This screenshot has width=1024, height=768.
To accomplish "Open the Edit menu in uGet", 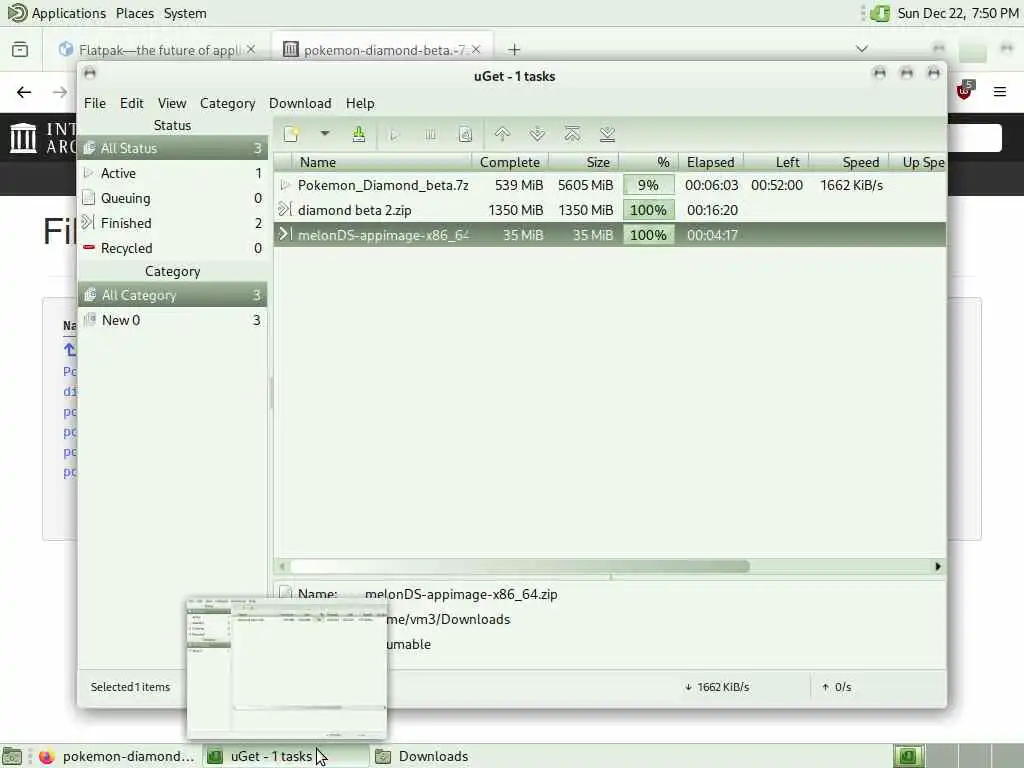I will [131, 103].
